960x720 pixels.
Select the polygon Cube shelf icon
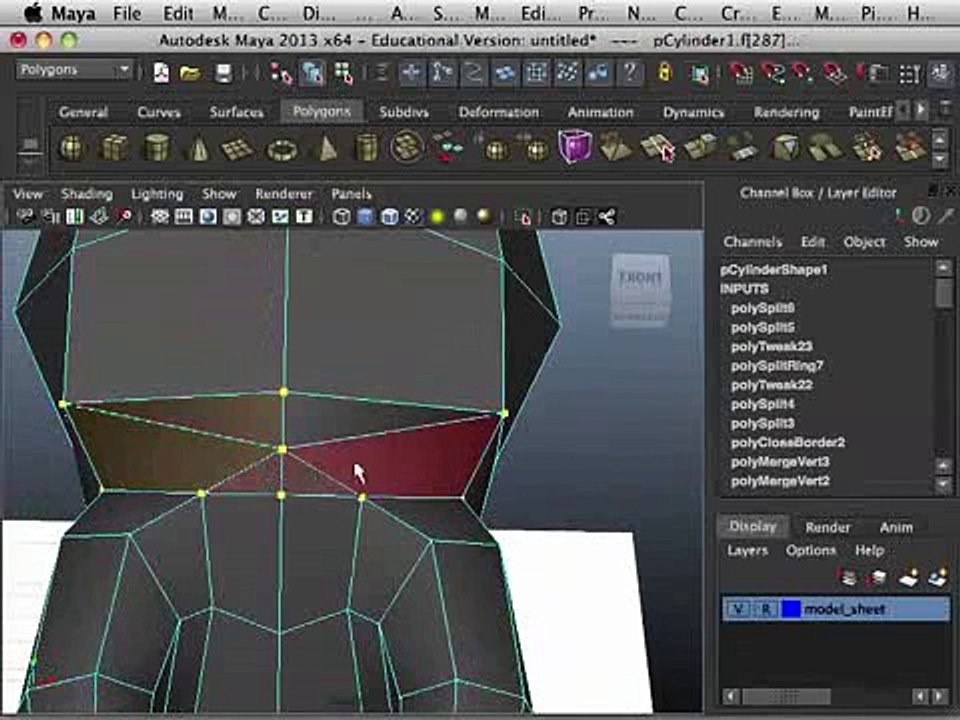pyautogui.click(x=114, y=148)
